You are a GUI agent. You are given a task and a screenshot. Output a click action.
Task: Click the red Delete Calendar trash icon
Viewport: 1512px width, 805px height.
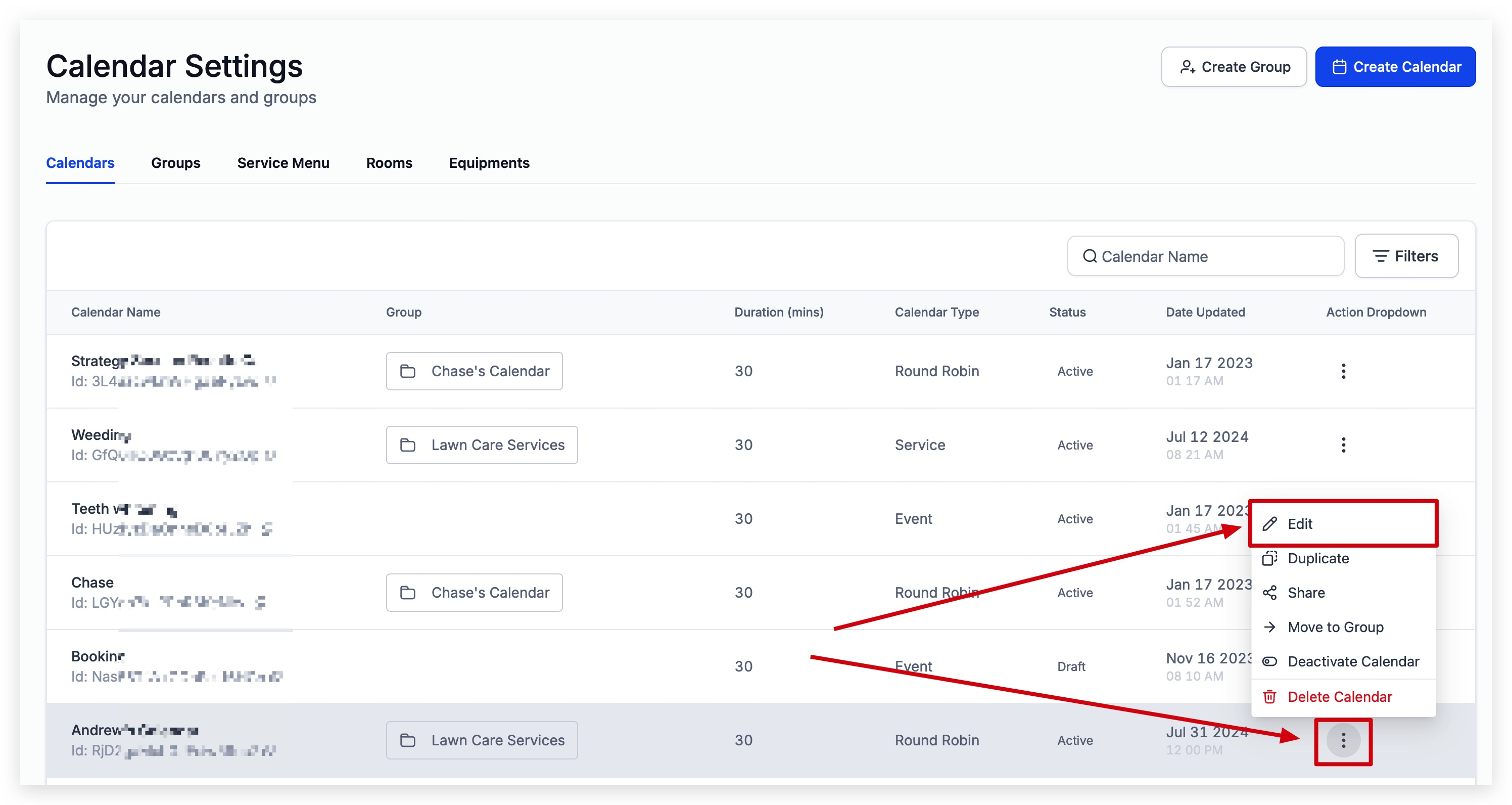click(1269, 697)
